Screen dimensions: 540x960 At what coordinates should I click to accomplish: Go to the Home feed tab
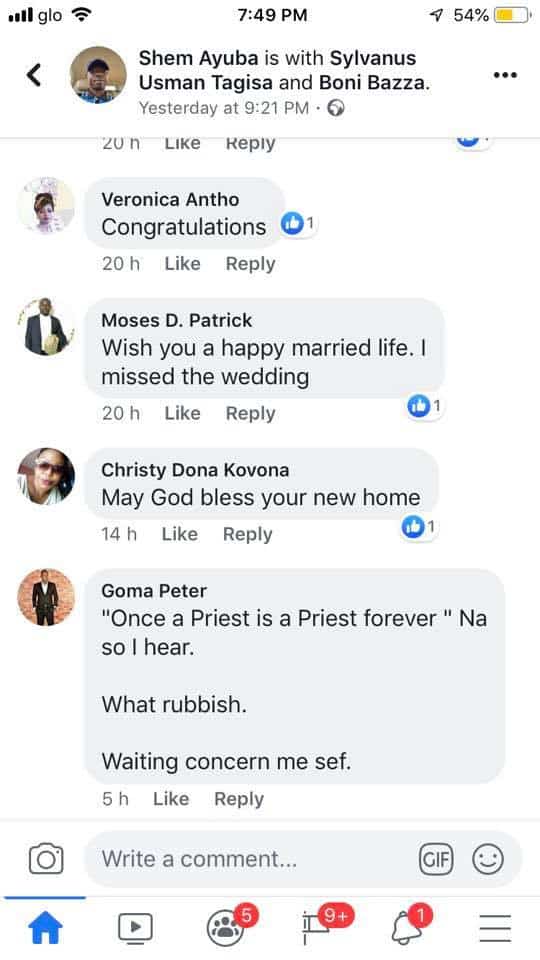46,928
